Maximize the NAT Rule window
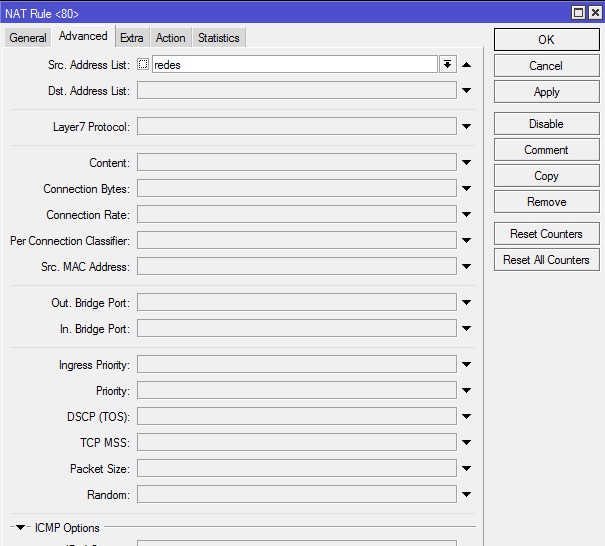The height and width of the screenshot is (546, 605). click(578, 13)
